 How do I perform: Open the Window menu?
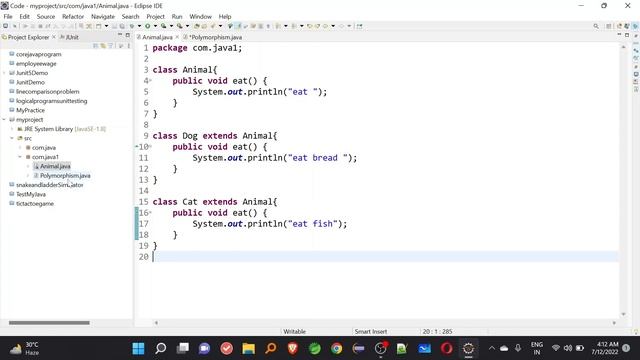[x=200, y=16]
